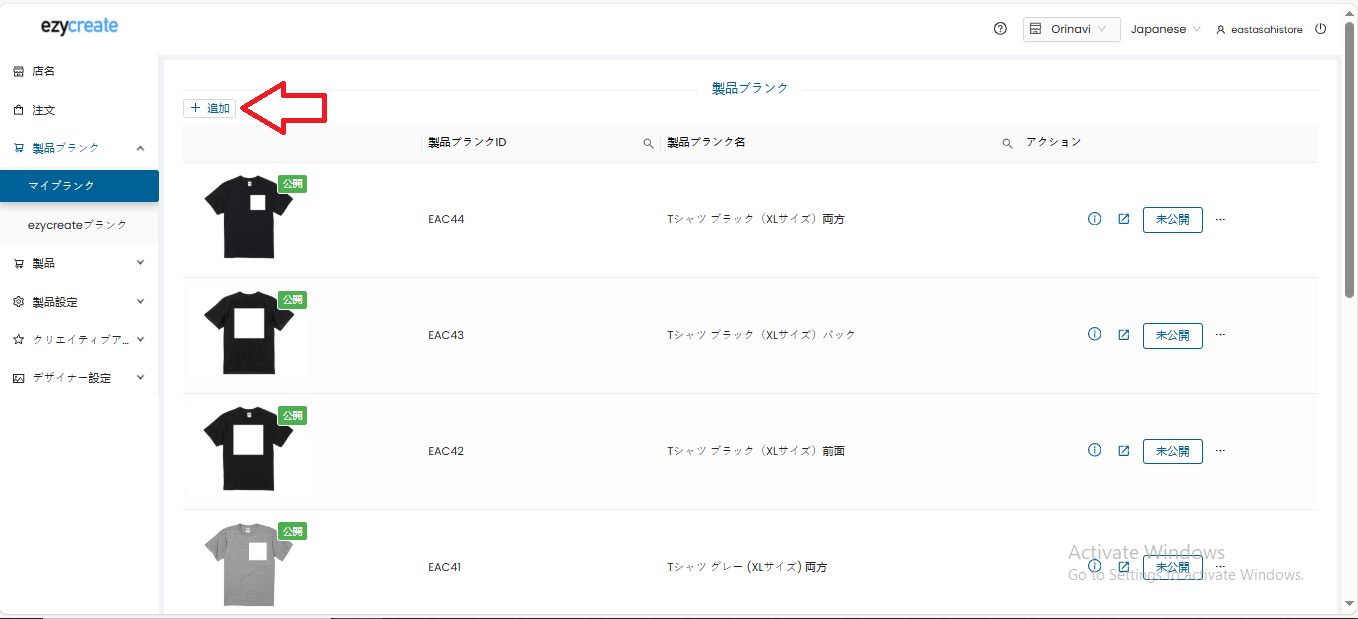1358x619 pixels.
Task: Click the help question mark icon
Action: (1000, 29)
